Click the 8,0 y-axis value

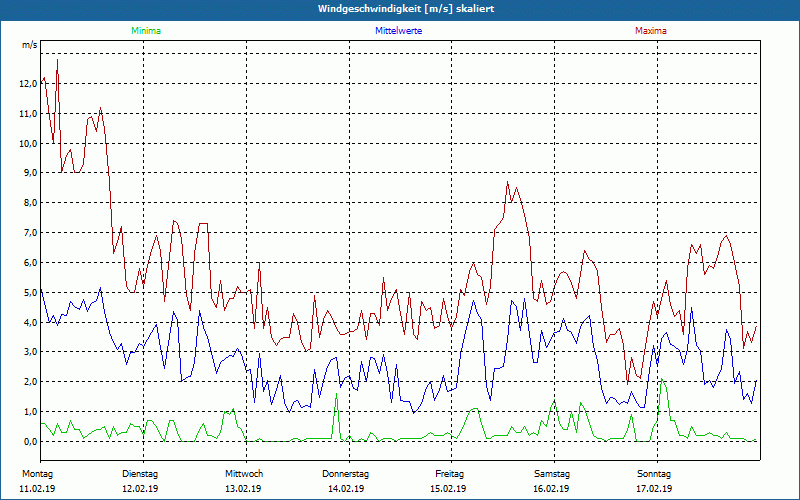click(31, 203)
